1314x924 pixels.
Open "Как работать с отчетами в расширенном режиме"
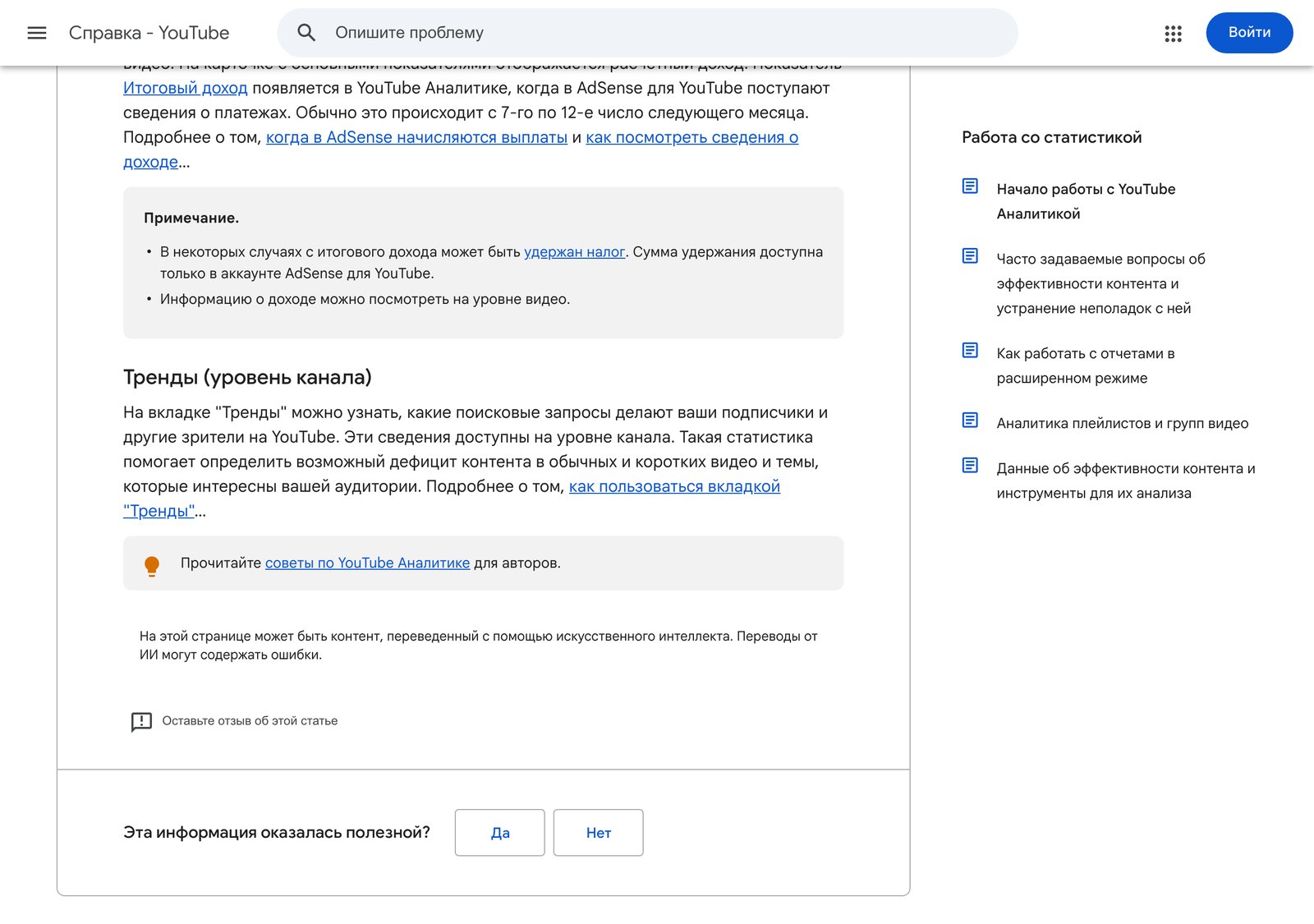point(1086,365)
